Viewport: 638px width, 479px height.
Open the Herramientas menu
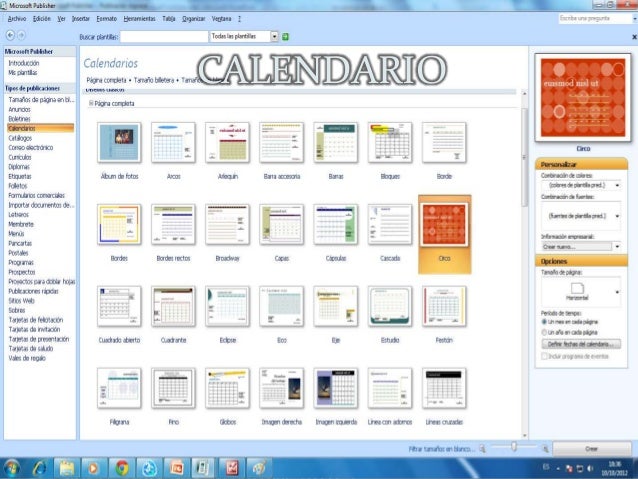(140, 19)
